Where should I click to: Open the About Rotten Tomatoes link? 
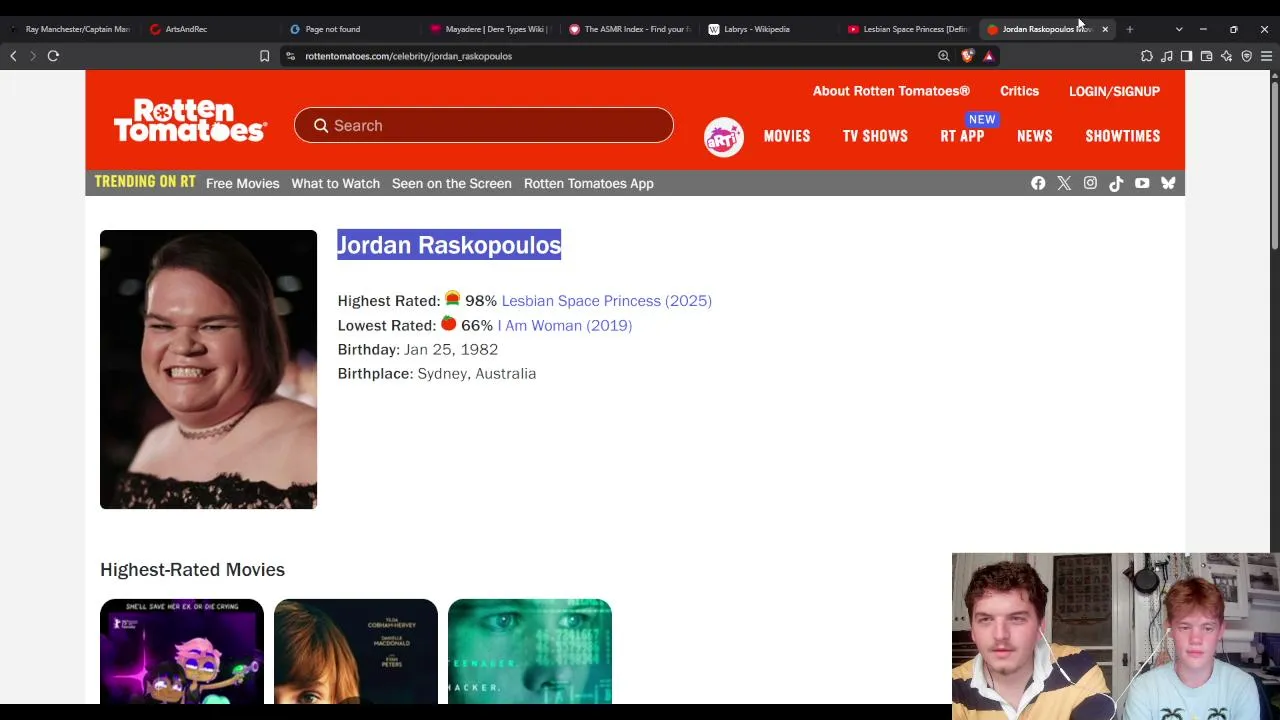(891, 91)
